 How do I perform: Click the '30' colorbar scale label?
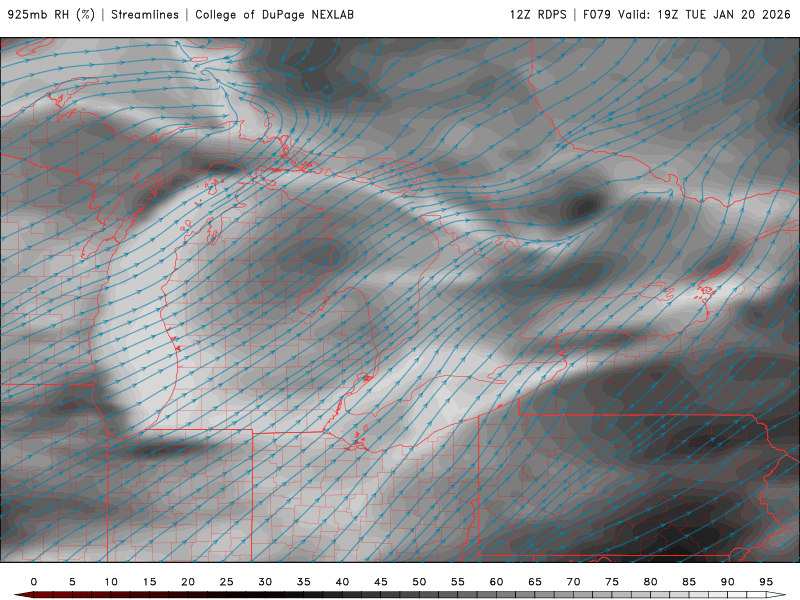coord(265,582)
